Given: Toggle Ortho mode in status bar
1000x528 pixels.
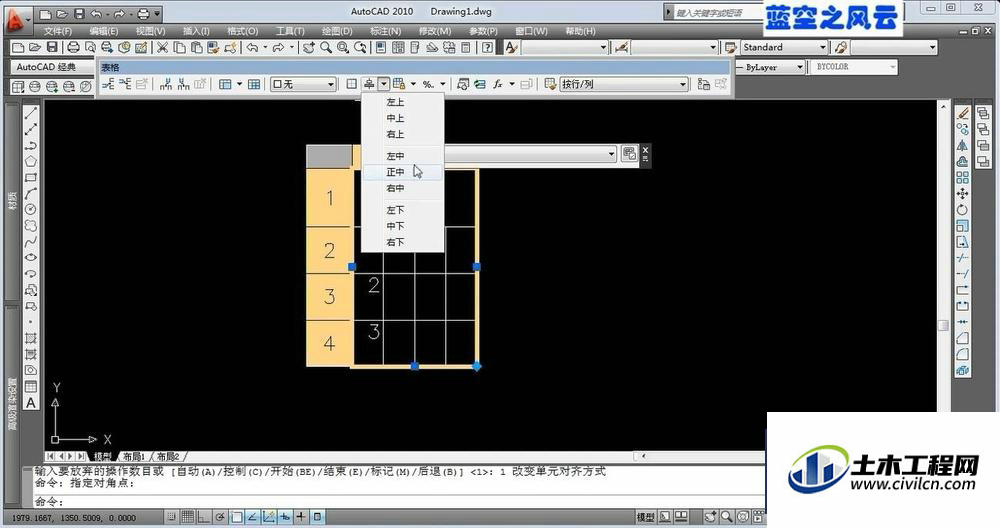Looking at the screenshot, I should click(203, 517).
